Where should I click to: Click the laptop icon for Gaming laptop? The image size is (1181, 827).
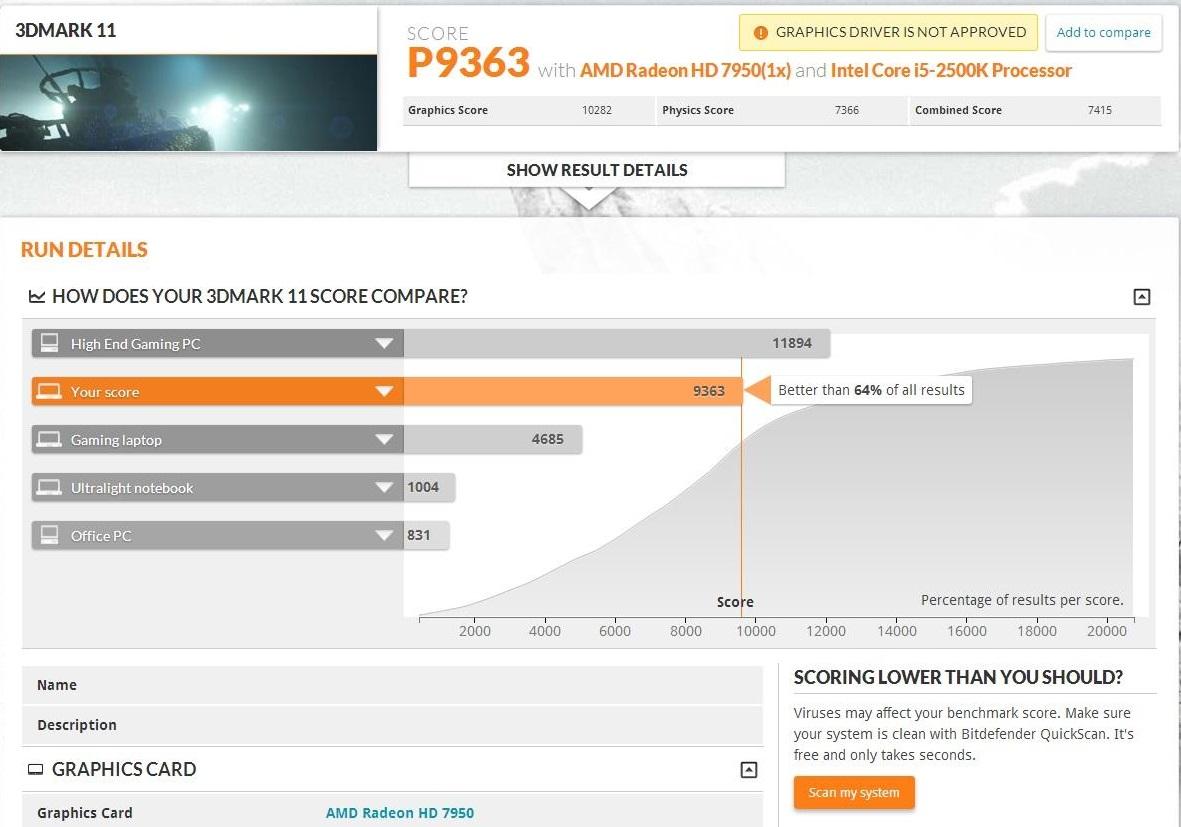tap(49, 440)
